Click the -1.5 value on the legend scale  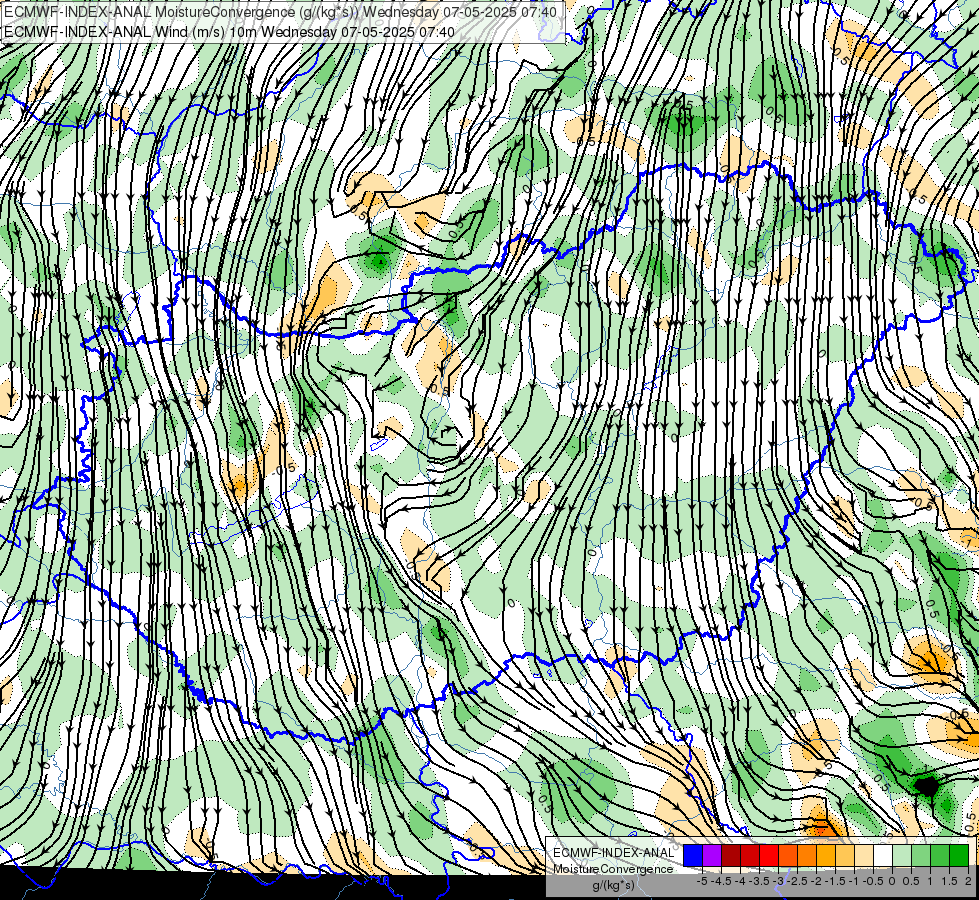pyautogui.click(x=835, y=881)
